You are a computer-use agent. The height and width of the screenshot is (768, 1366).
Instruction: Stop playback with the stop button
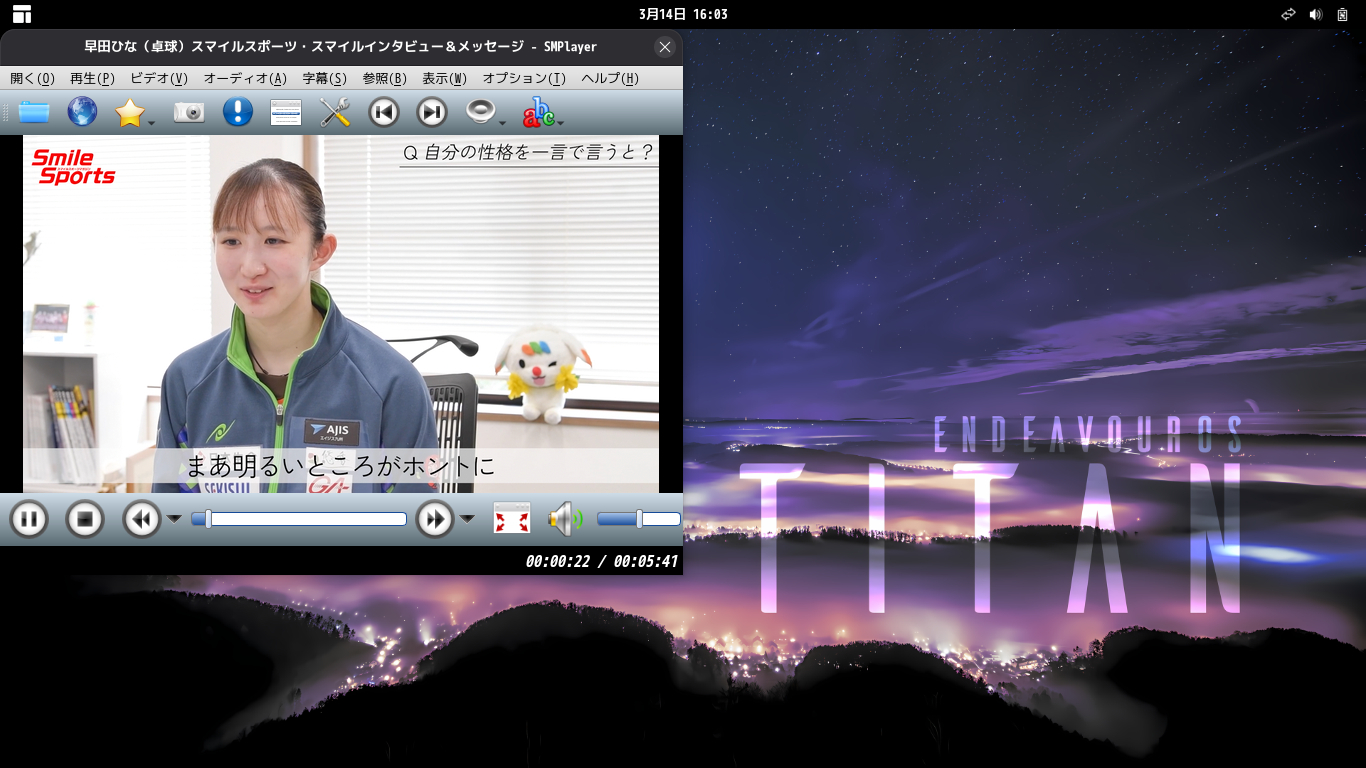click(85, 519)
